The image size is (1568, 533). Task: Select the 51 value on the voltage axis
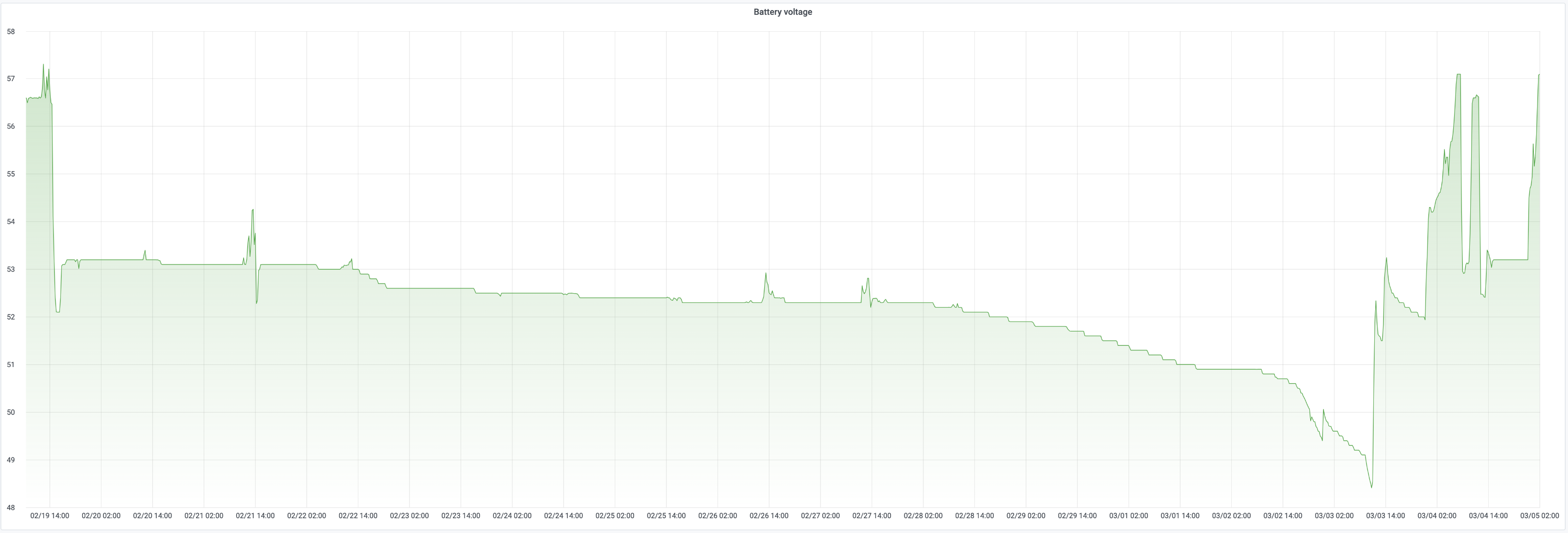pos(11,364)
